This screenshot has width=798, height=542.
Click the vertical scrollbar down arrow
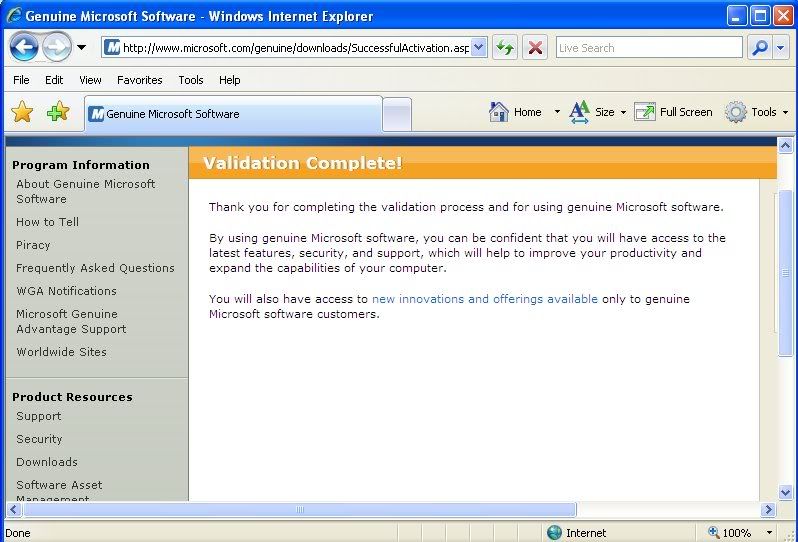785,492
